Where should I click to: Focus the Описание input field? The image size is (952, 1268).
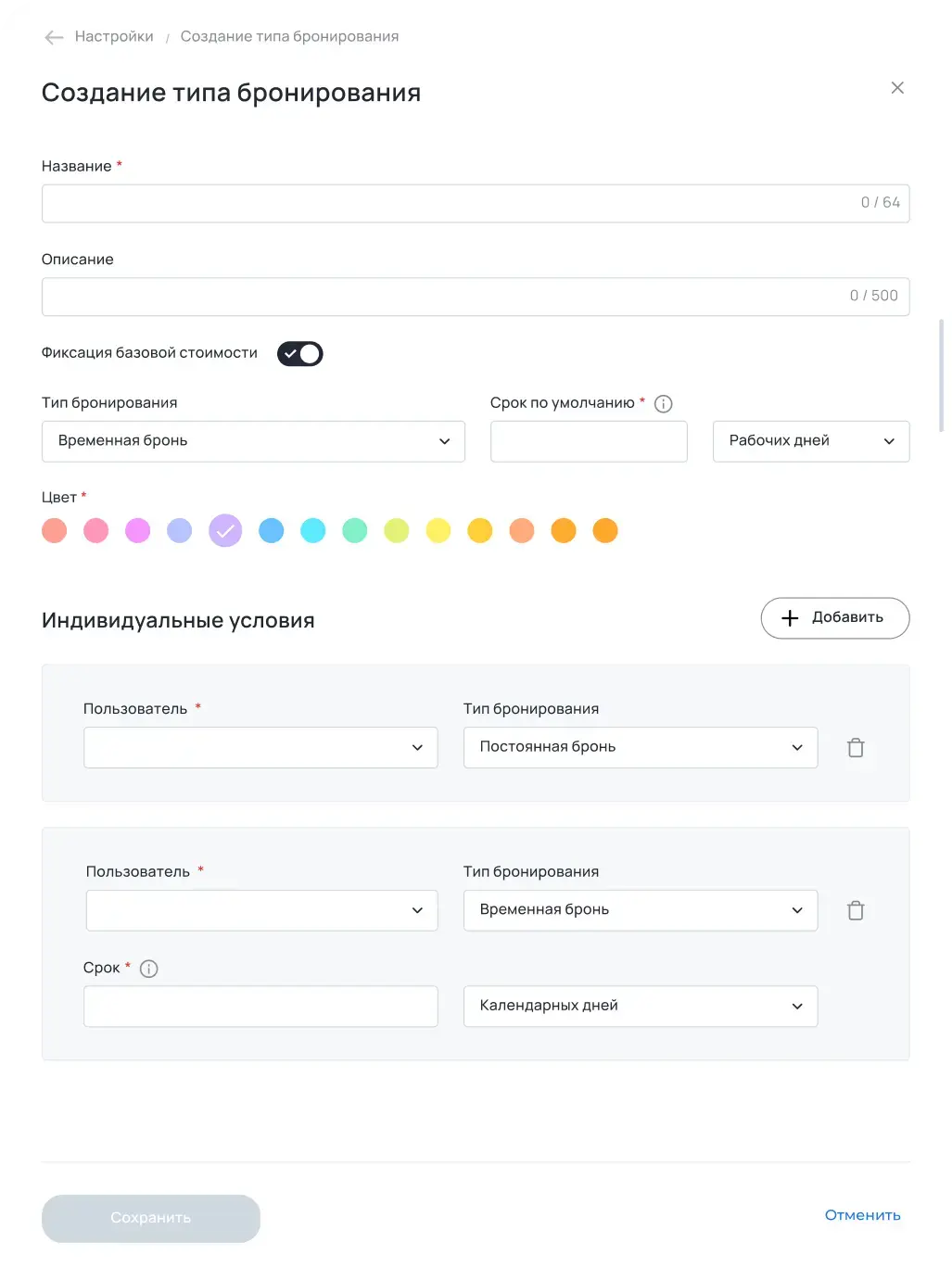pyautogui.click(x=445, y=297)
